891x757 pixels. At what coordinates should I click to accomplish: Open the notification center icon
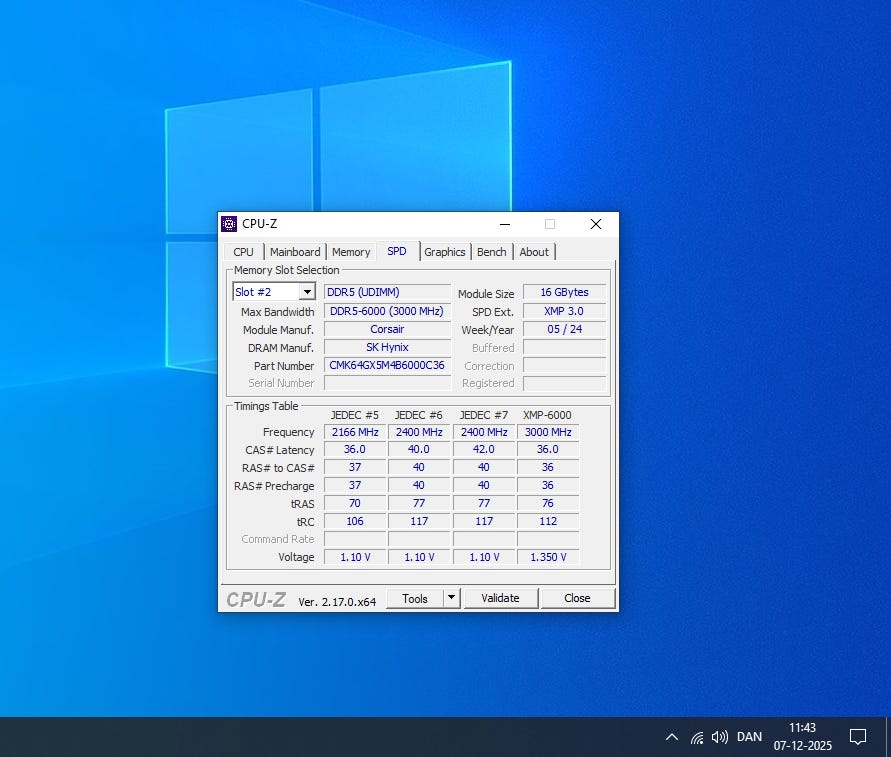857,737
